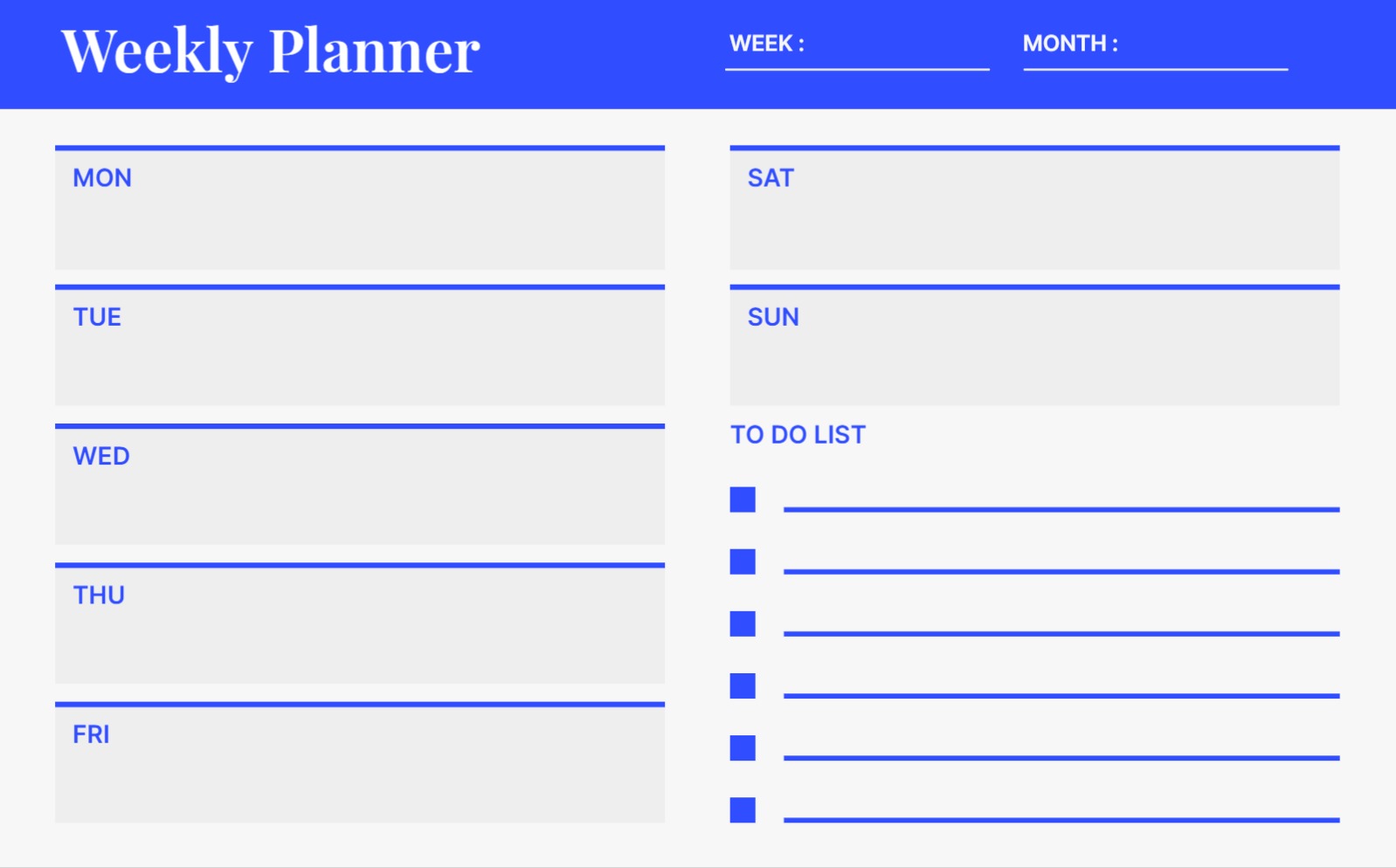Check the fourth to-do list checkbox
The image size is (1396, 868).
pos(743,685)
